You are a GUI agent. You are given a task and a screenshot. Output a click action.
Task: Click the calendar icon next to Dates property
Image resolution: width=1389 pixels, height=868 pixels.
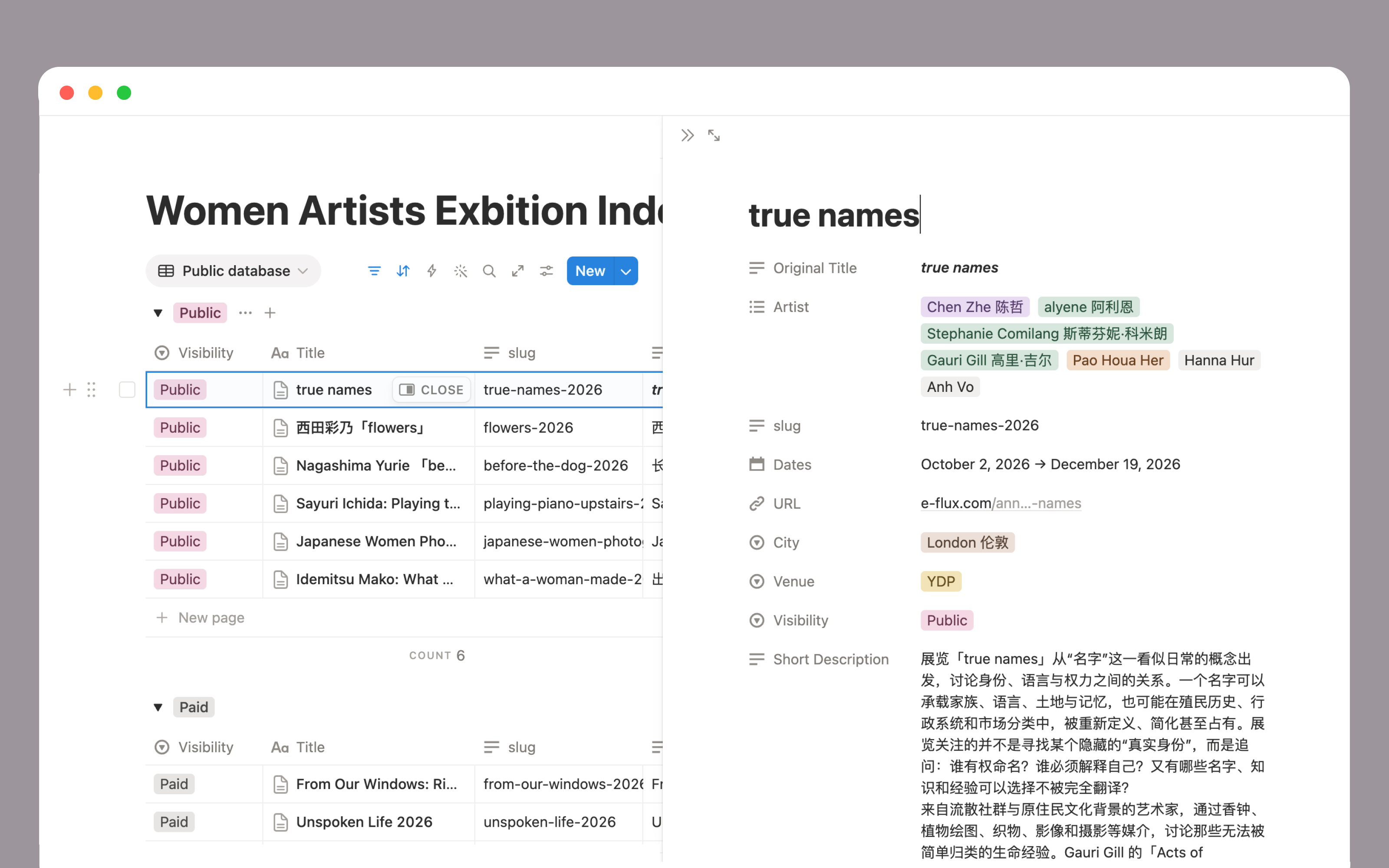click(757, 464)
